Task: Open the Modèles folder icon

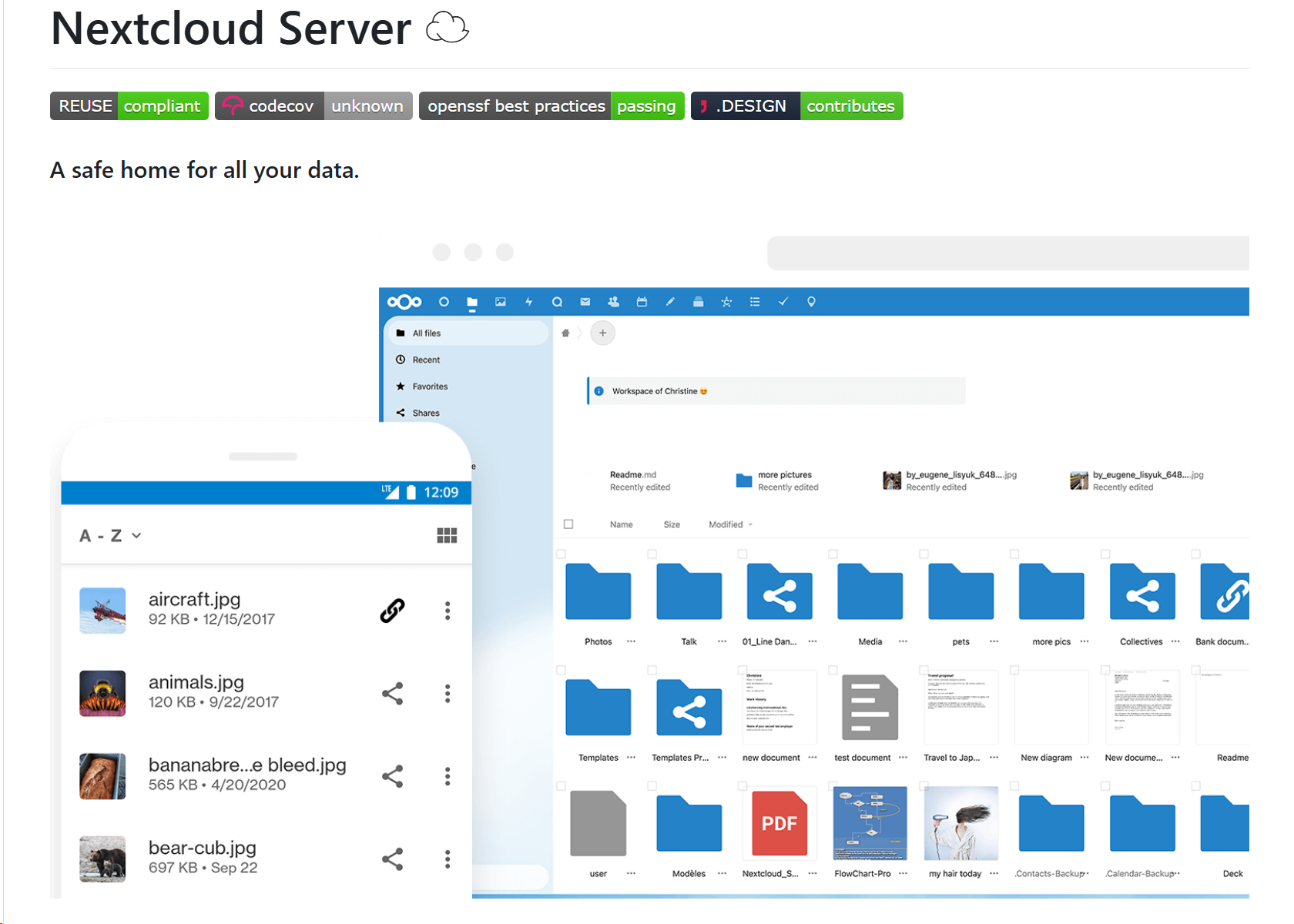Action: [x=689, y=823]
